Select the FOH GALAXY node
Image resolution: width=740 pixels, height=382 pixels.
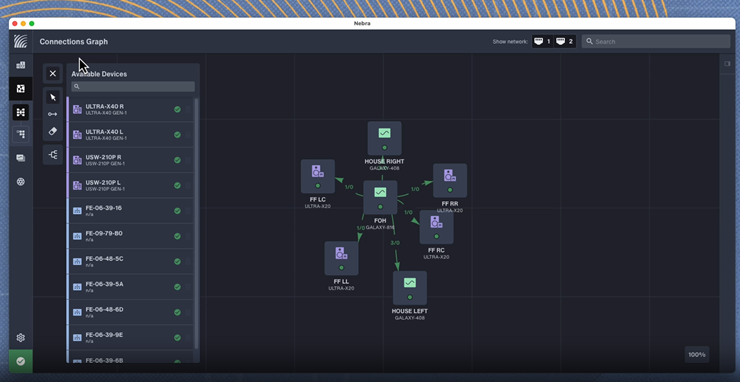pos(380,197)
